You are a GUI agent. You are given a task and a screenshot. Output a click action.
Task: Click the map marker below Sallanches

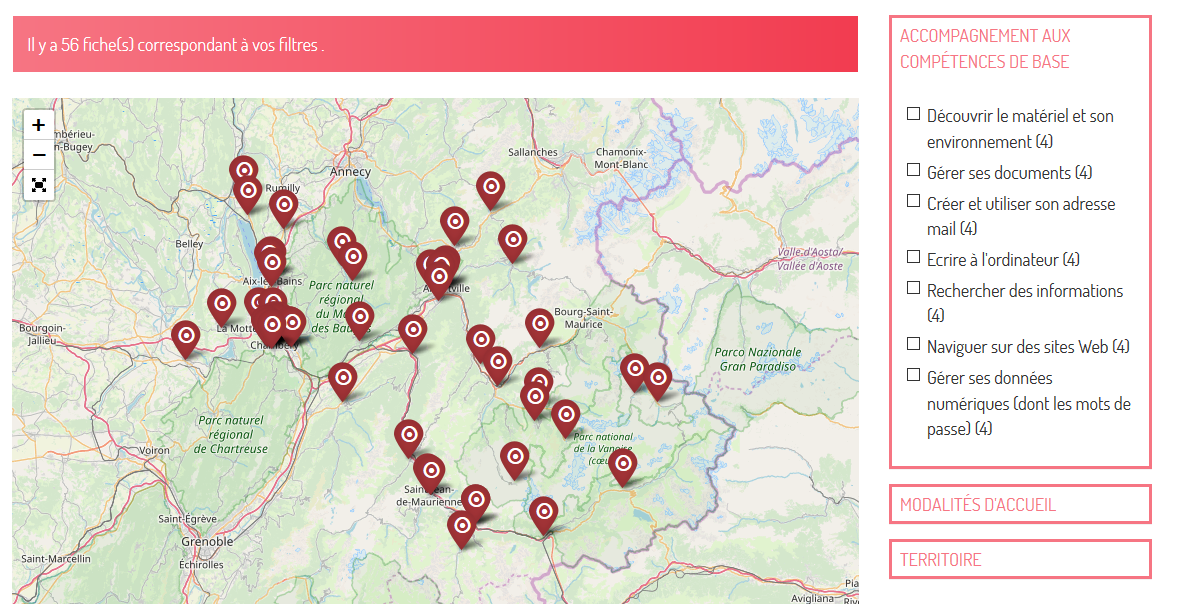[489, 187]
